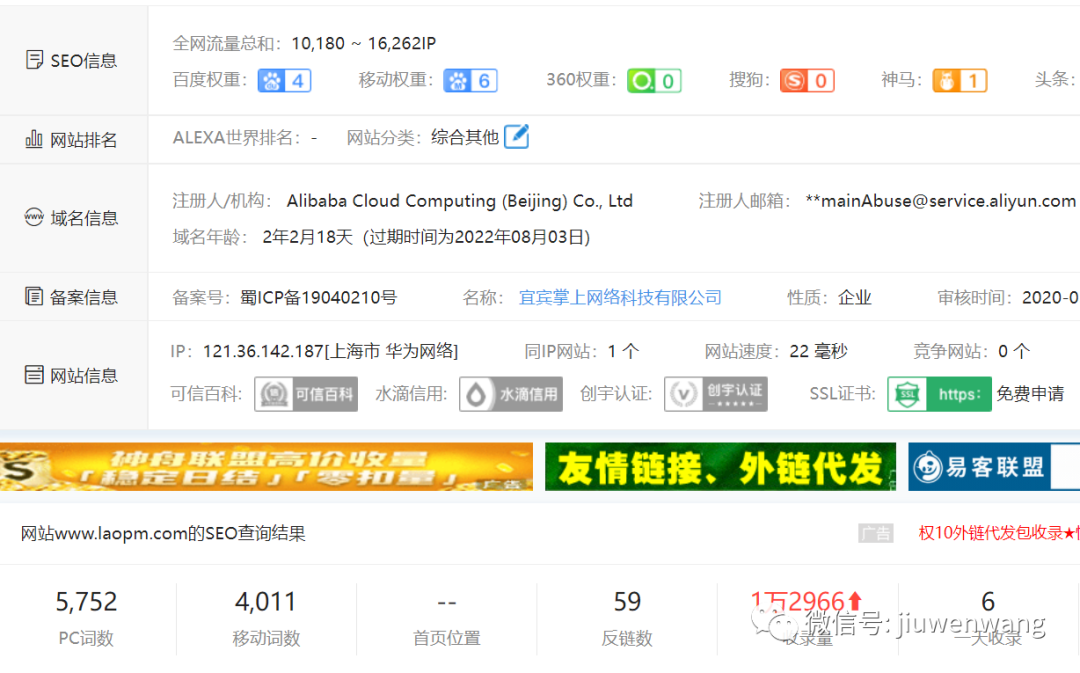This screenshot has height=673, width=1080.
Task: Select the 网站信息 label
Action: [x=84, y=375]
